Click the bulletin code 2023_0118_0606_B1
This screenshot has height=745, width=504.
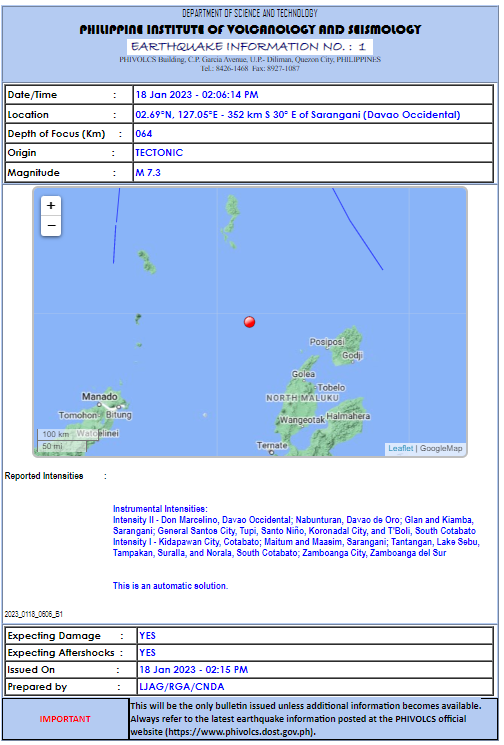33,614
